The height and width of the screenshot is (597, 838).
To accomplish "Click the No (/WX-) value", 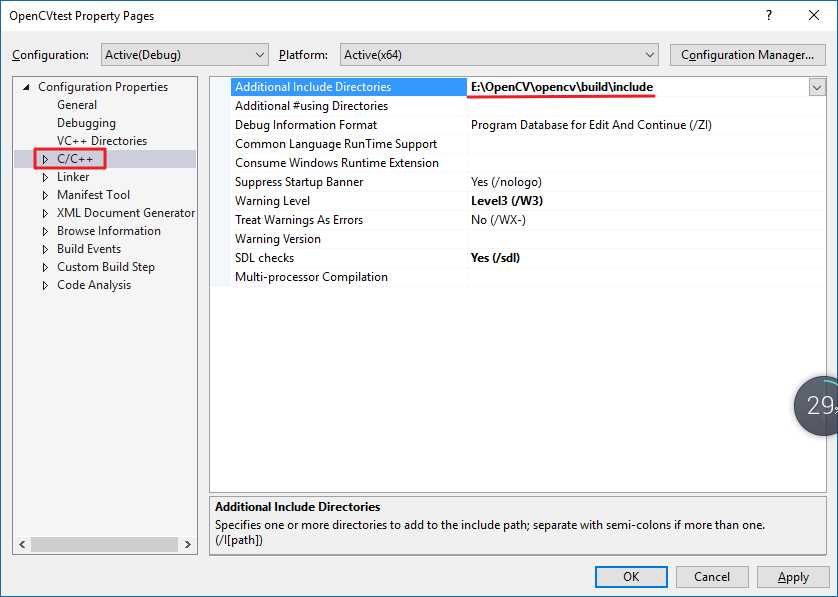I will click(498, 220).
